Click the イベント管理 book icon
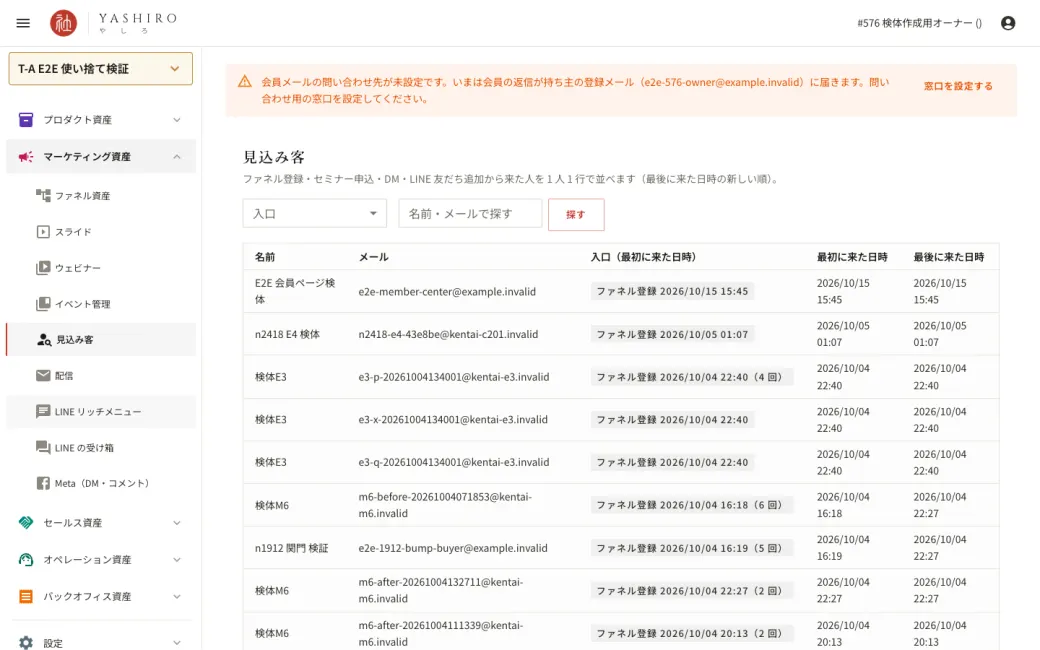This screenshot has height=650, width=1040. tap(43, 304)
